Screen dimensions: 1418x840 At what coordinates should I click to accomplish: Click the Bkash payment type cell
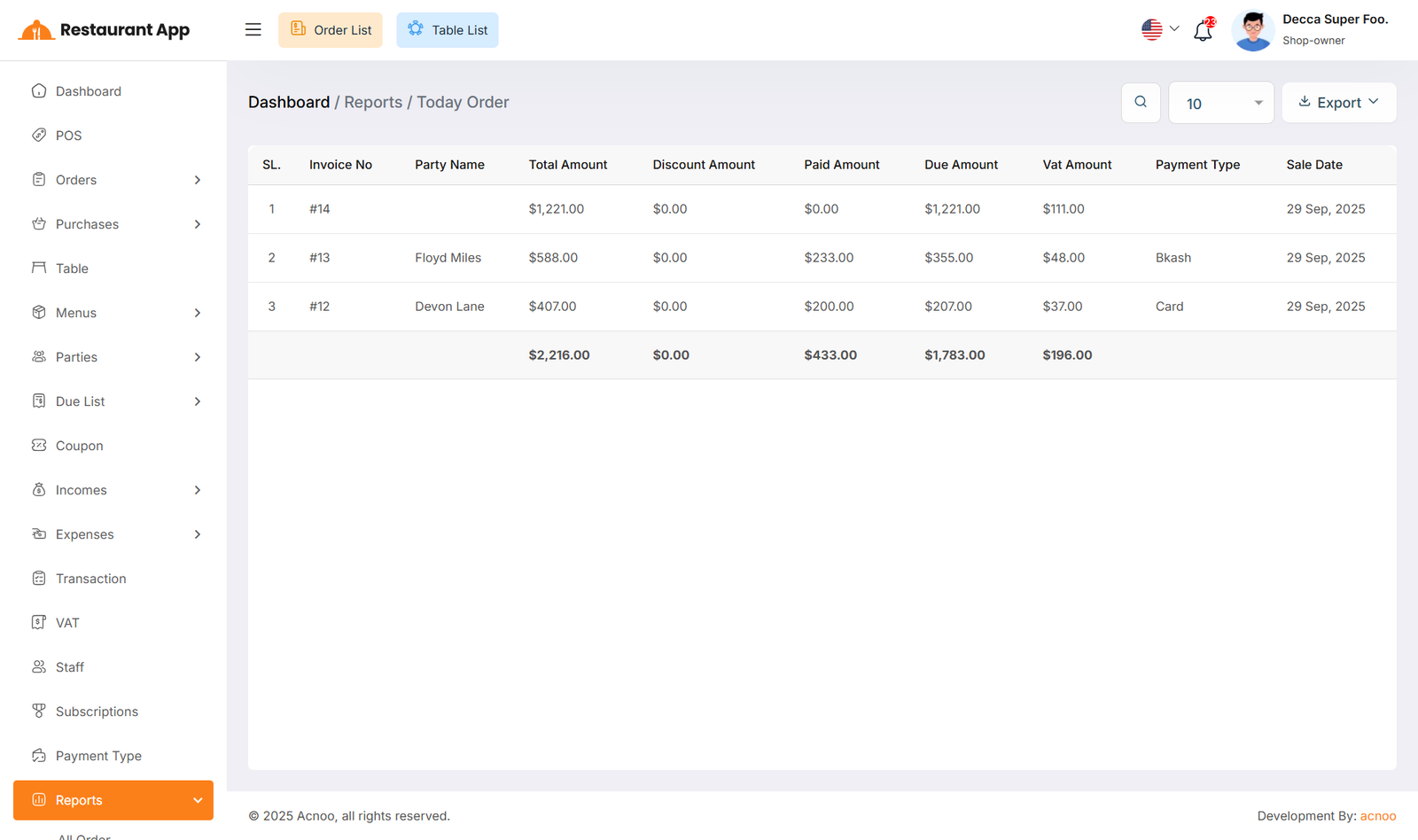pyautogui.click(x=1173, y=258)
